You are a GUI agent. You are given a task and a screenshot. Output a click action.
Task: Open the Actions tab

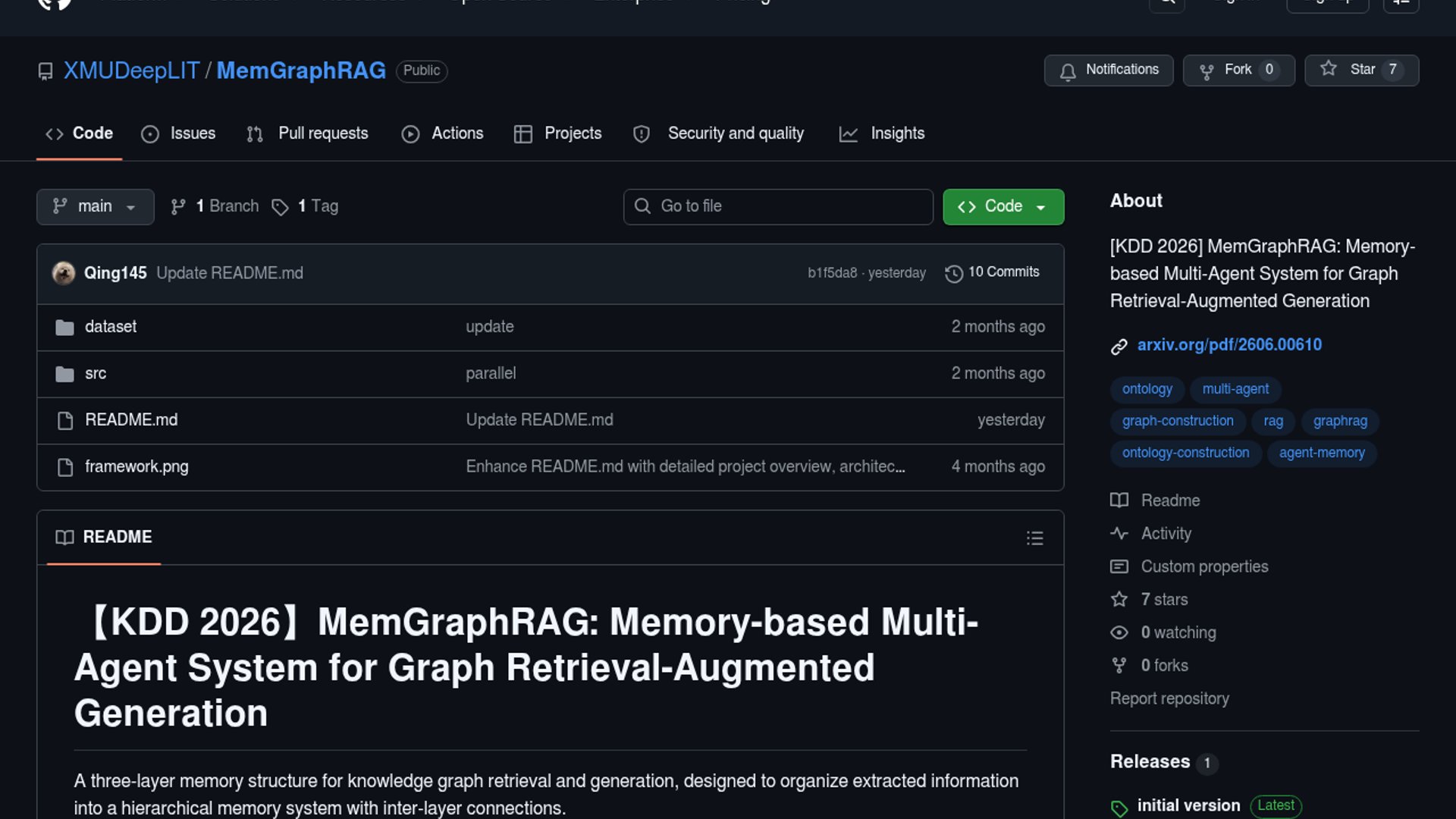pyautogui.click(x=442, y=133)
